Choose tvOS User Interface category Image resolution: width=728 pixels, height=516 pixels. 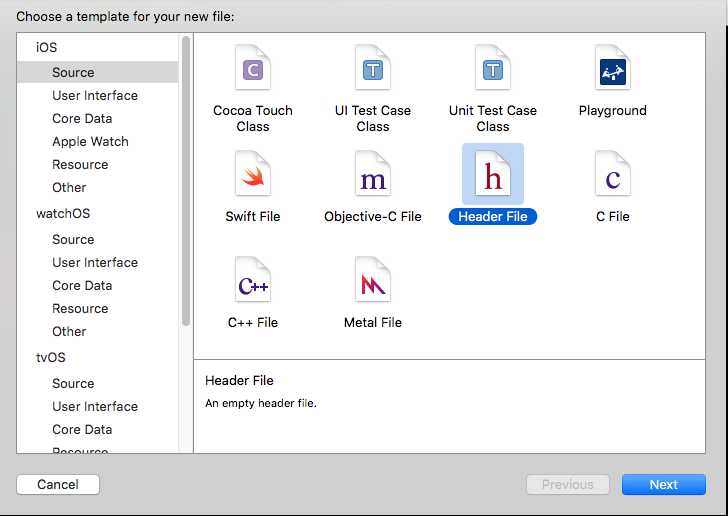click(95, 406)
